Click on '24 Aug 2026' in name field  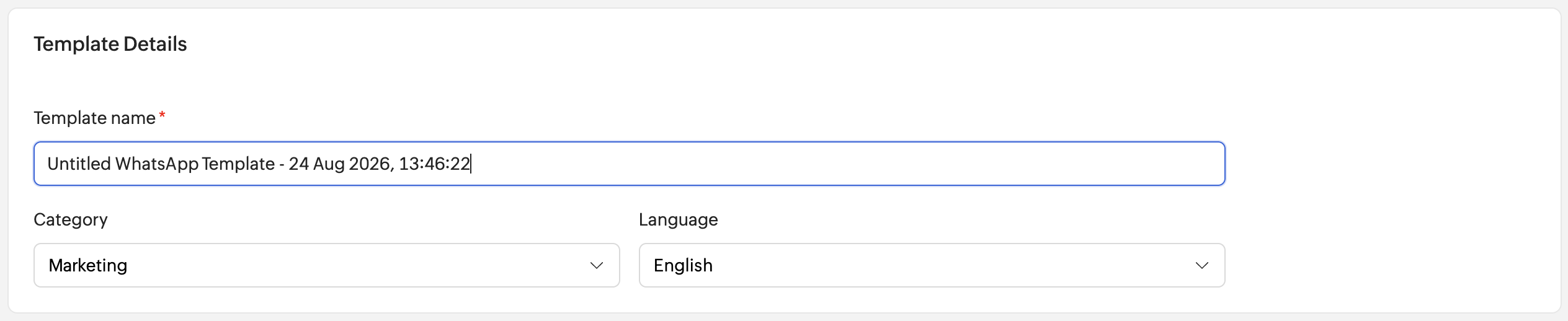click(x=340, y=164)
